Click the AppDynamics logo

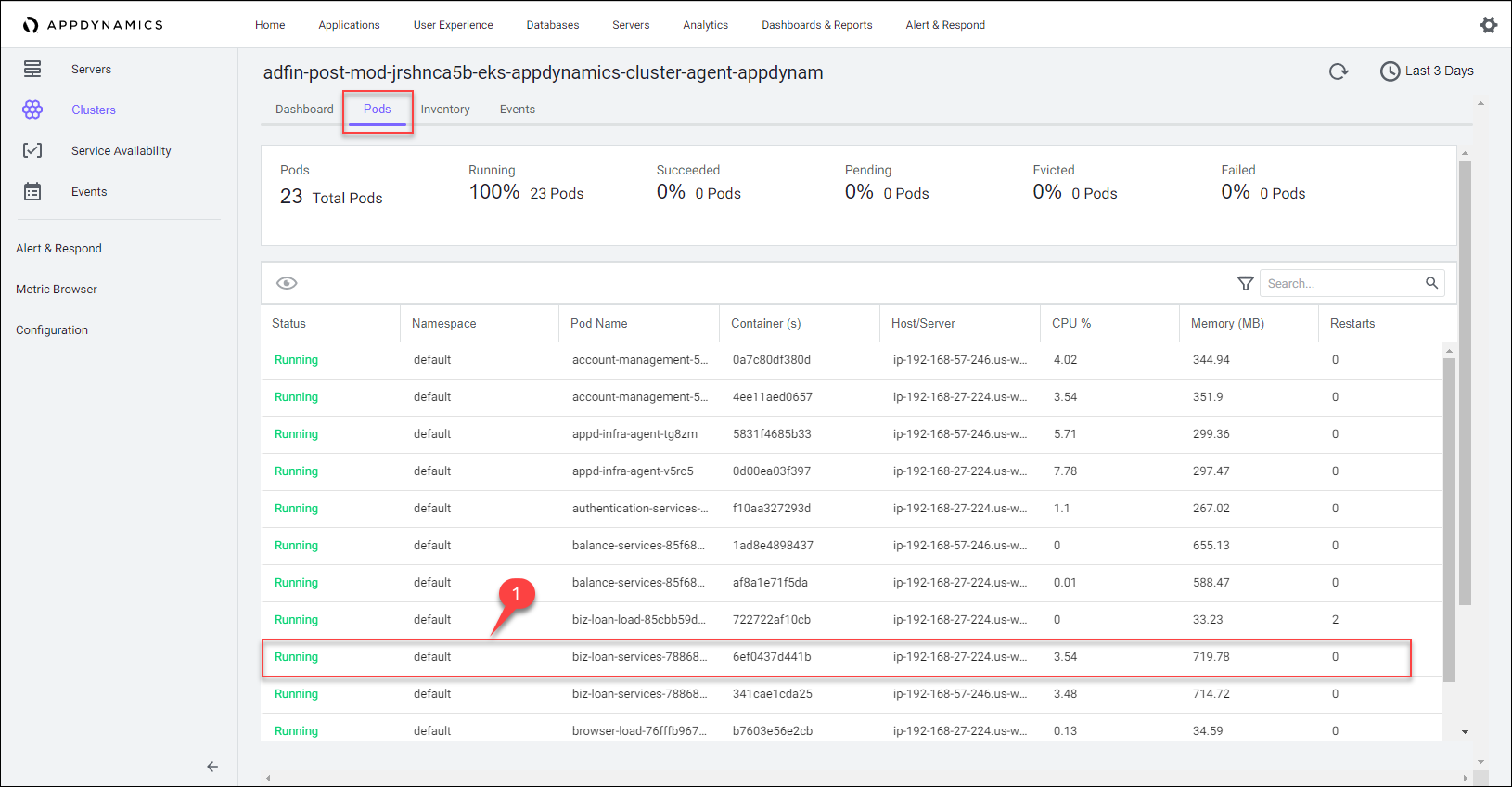pyautogui.click(x=93, y=25)
